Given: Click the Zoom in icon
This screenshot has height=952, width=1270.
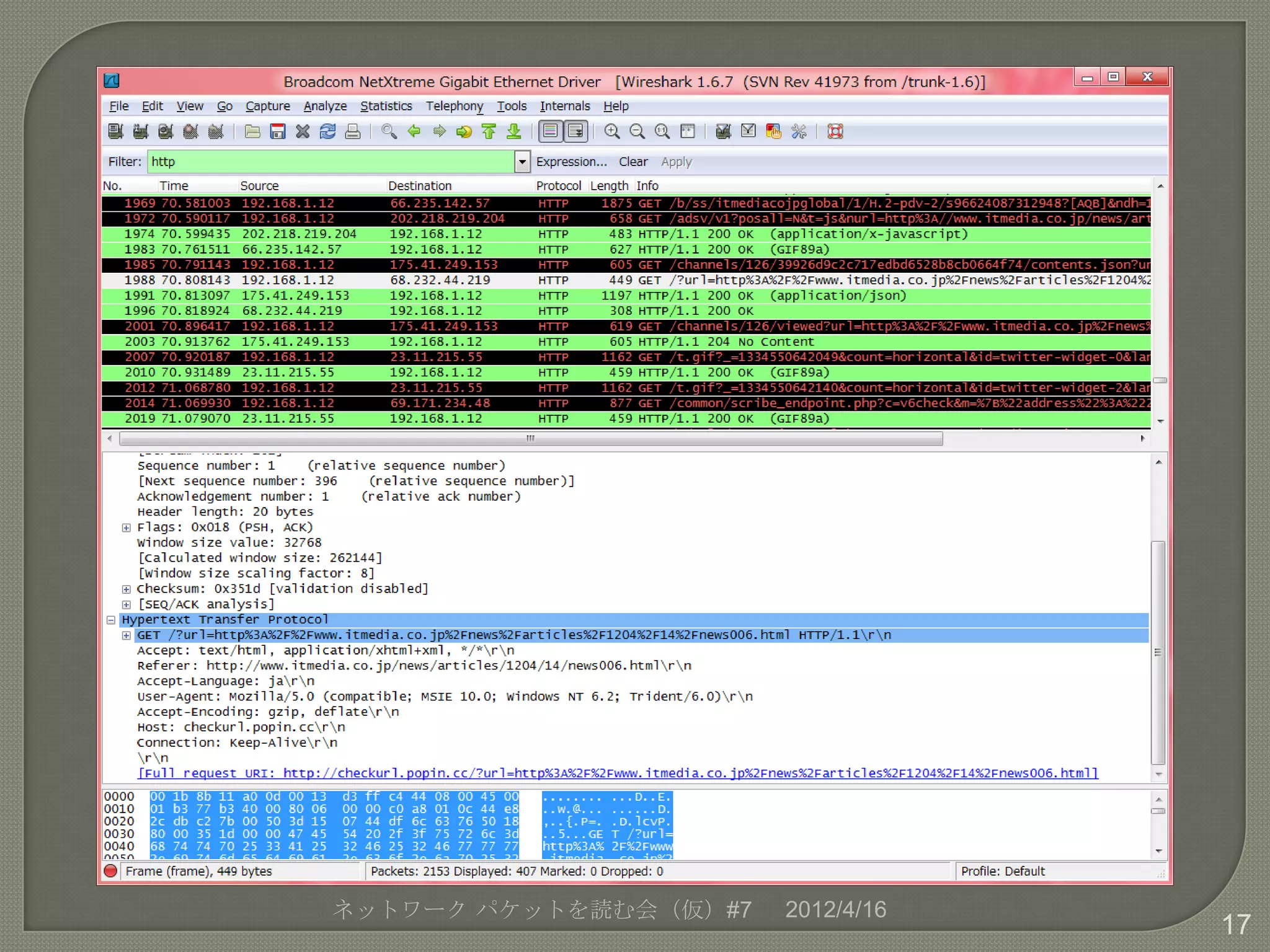Looking at the screenshot, I should [611, 131].
